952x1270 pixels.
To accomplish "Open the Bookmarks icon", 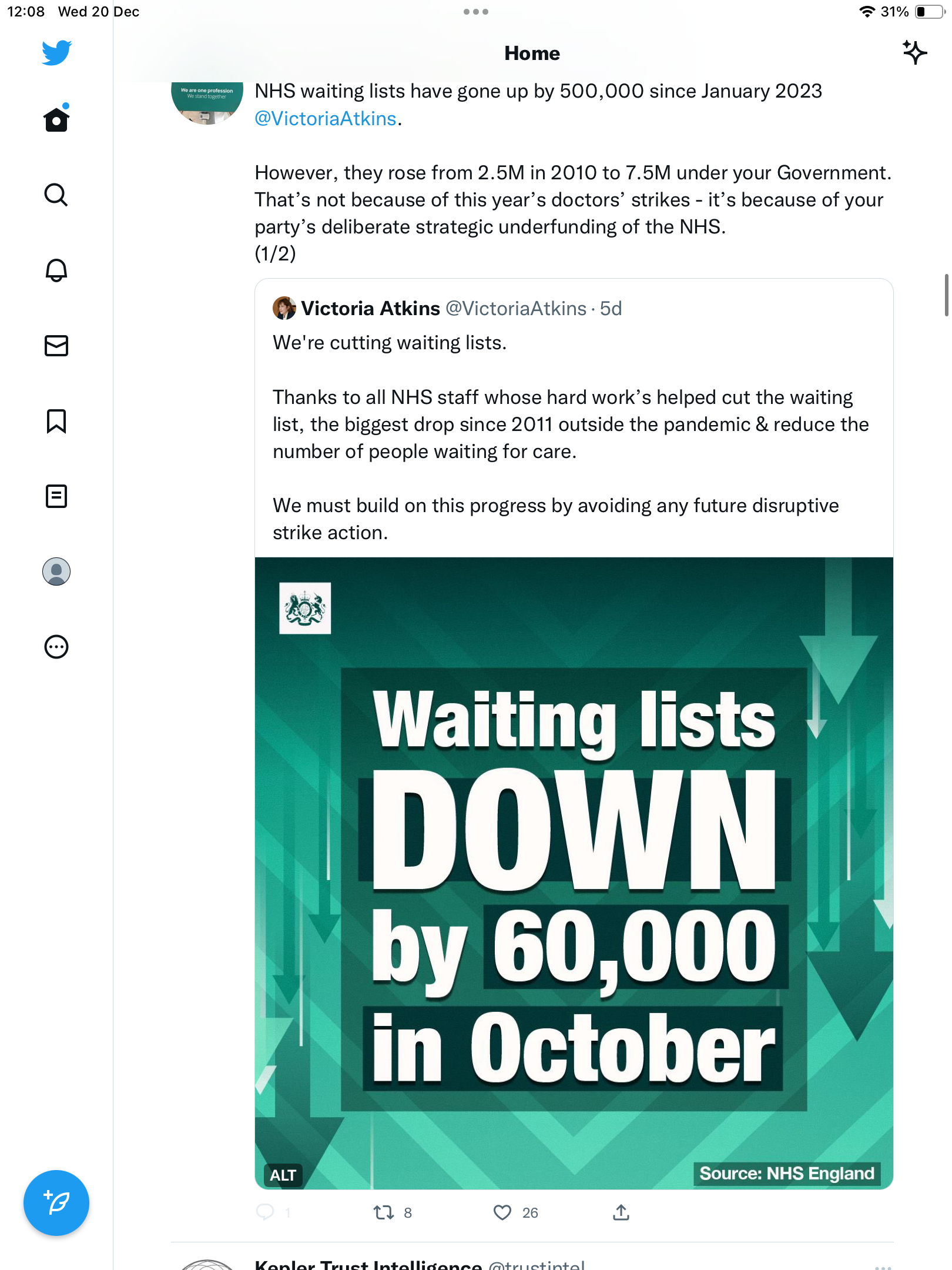I will click(x=56, y=421).
